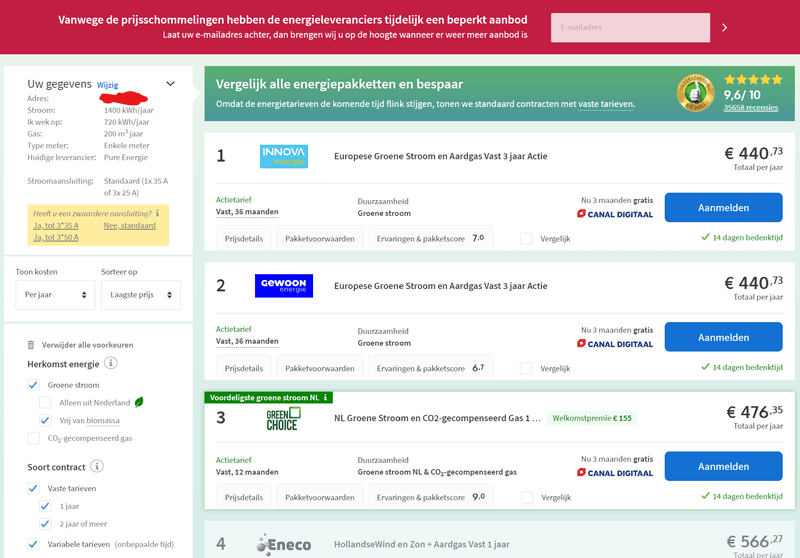Click the E-mailadres input field
The height and width of the screenshot is (558, 800).
(x=630, y=28)
